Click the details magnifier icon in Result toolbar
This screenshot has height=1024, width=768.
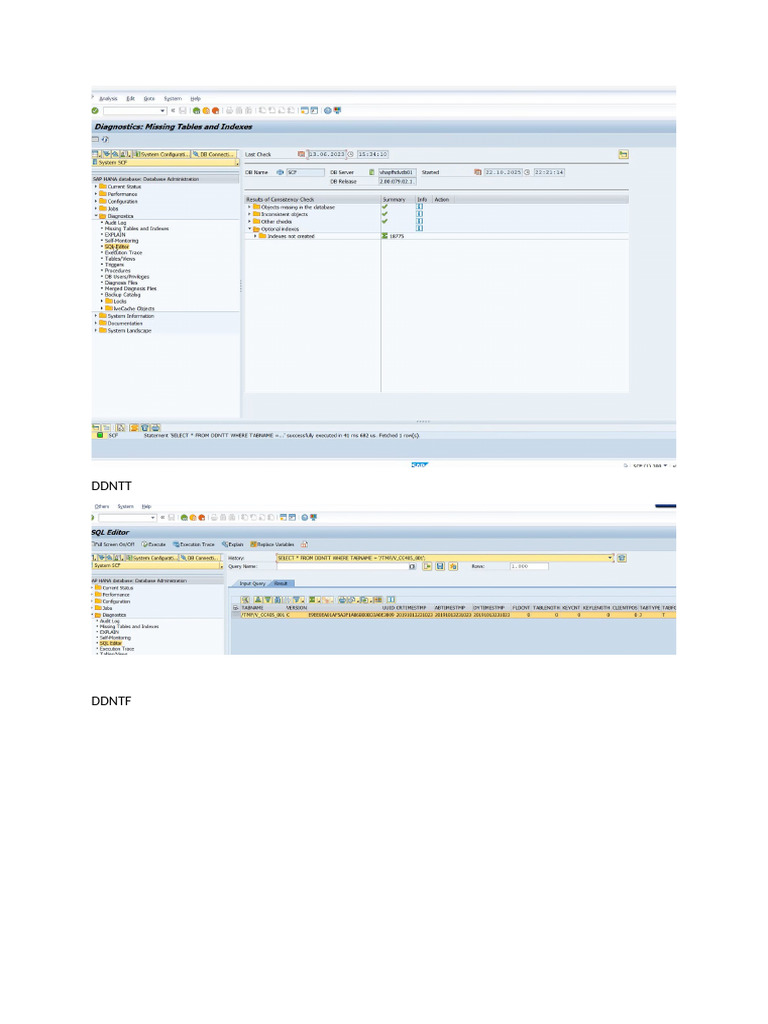point(245,599)
